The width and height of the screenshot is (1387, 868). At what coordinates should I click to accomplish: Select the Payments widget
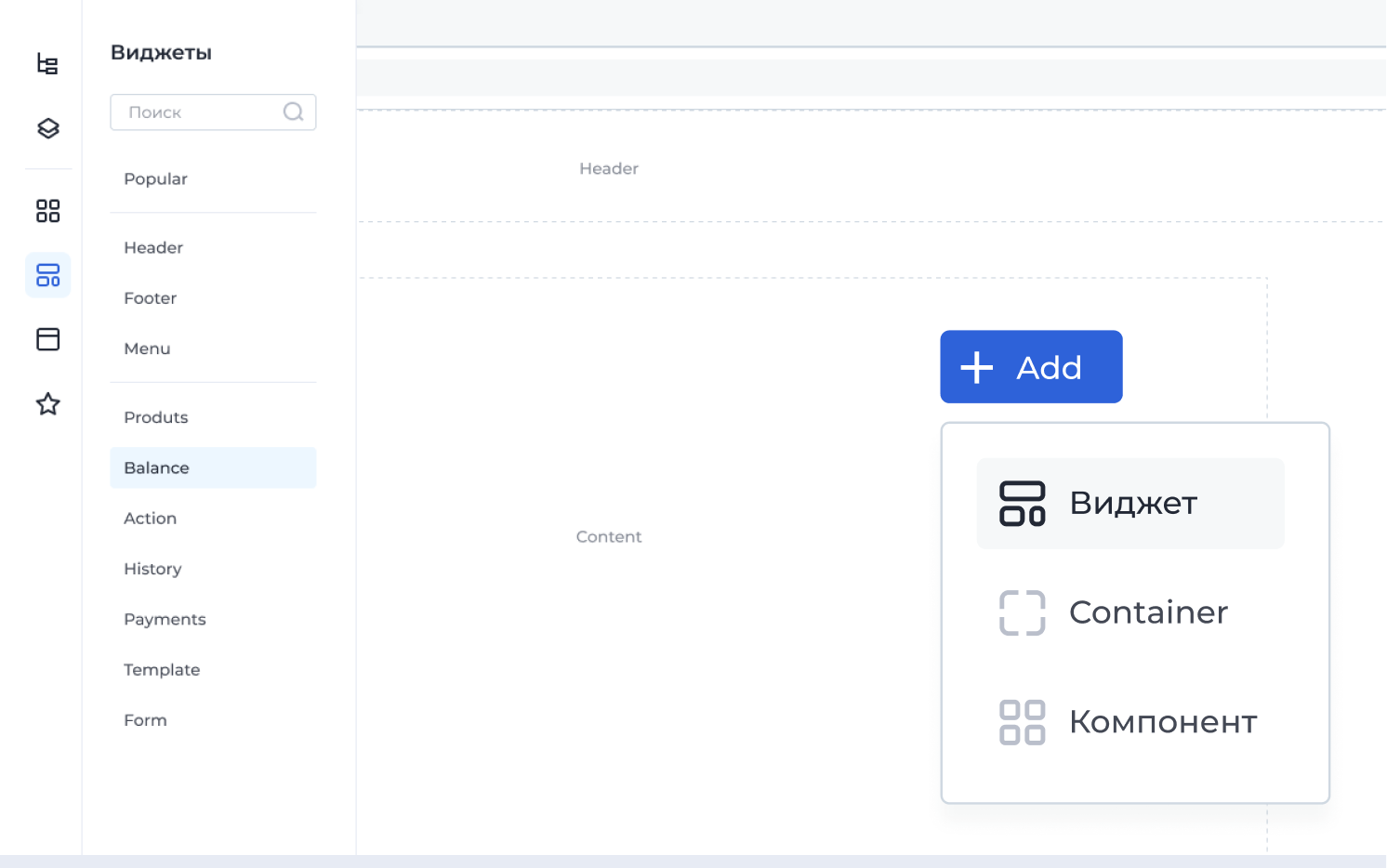pyautogui.click(x=165, y=619)
